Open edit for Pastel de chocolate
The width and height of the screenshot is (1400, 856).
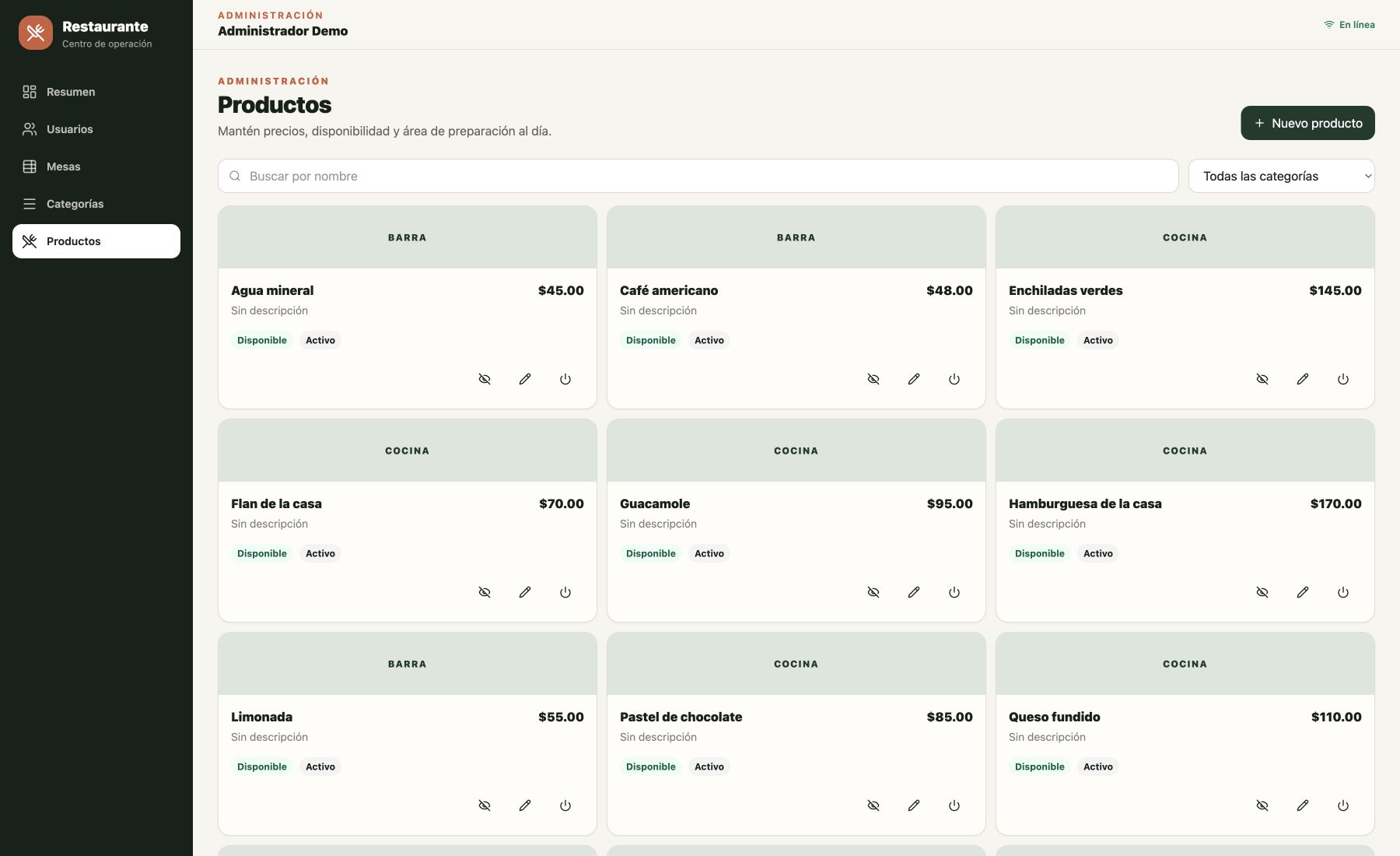pyautogui.click(x=914, y=805)
